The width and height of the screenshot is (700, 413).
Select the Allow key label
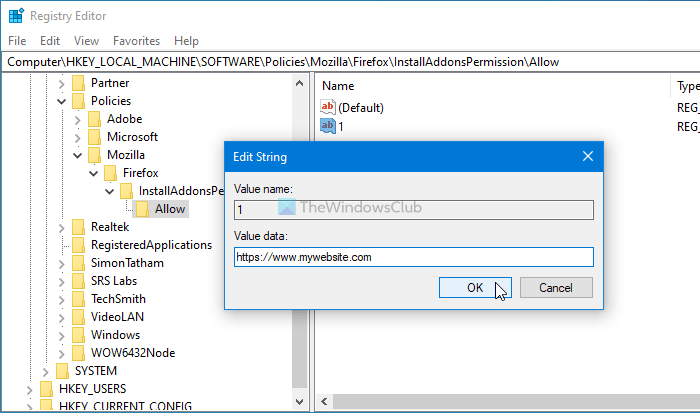click(170, 209)
